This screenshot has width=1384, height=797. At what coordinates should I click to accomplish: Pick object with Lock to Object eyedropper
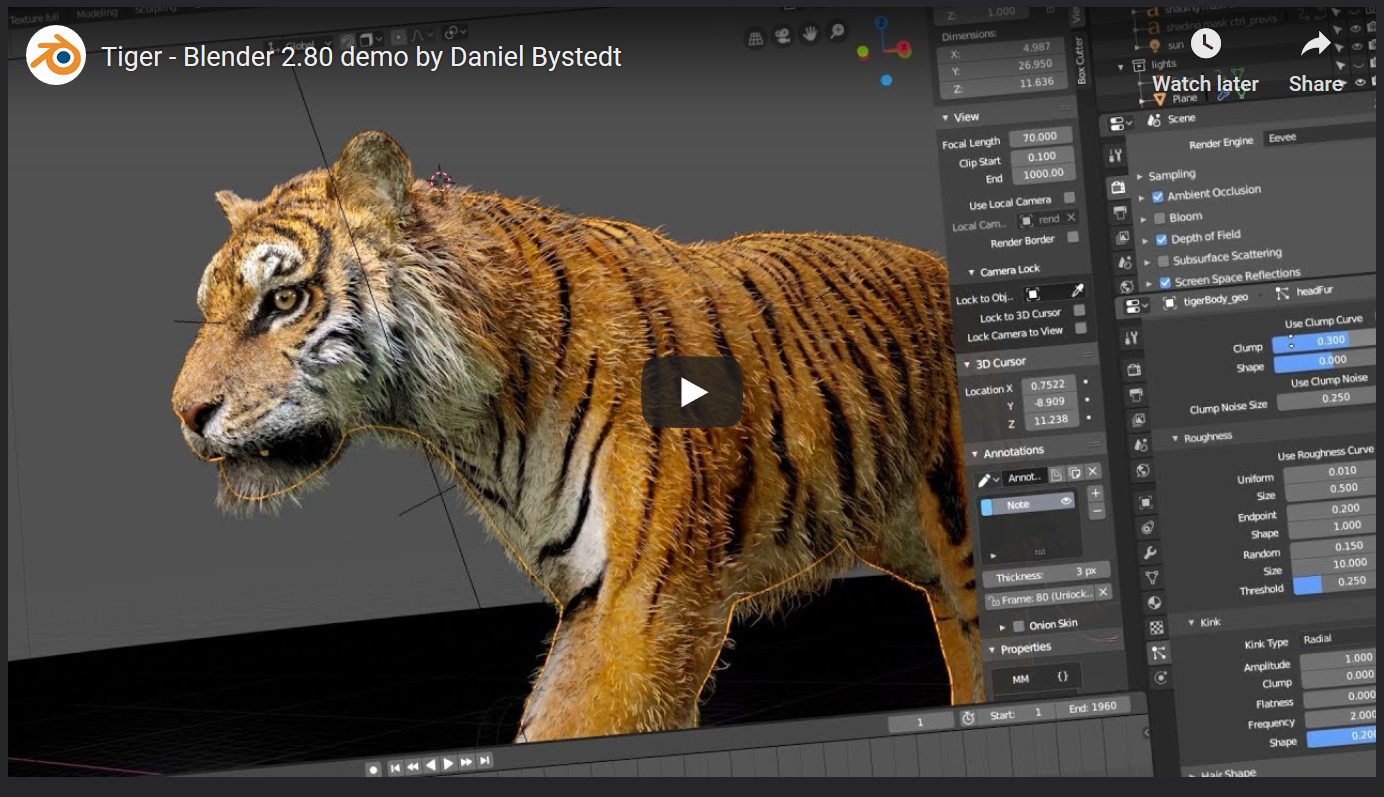[1078, 291]
